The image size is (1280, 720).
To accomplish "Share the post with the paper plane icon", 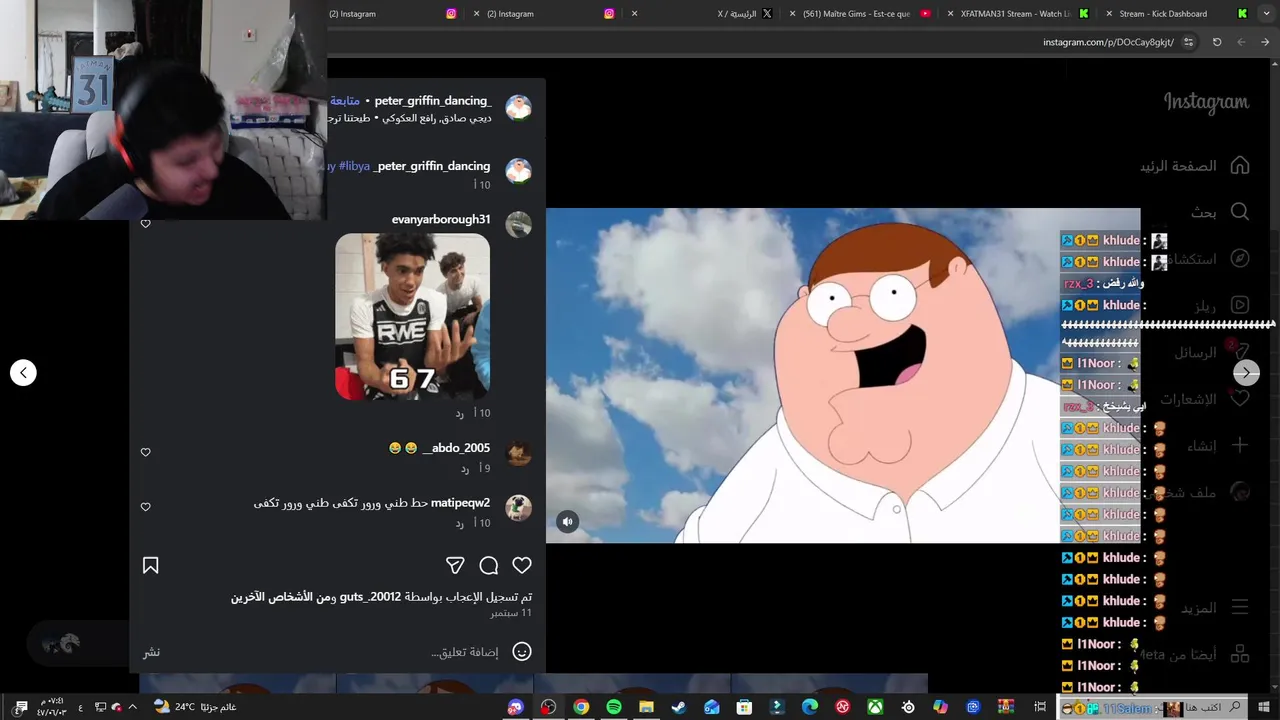I will [455, 566].
